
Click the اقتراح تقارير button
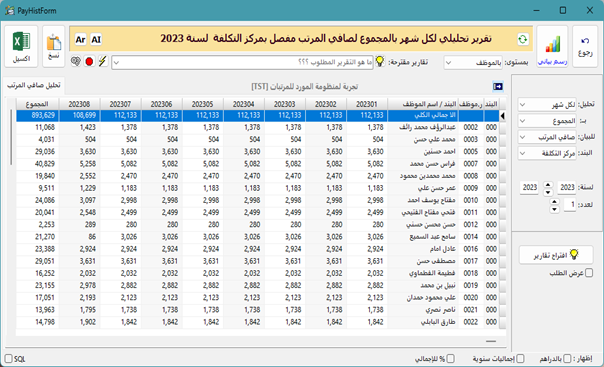pos(556,255)
